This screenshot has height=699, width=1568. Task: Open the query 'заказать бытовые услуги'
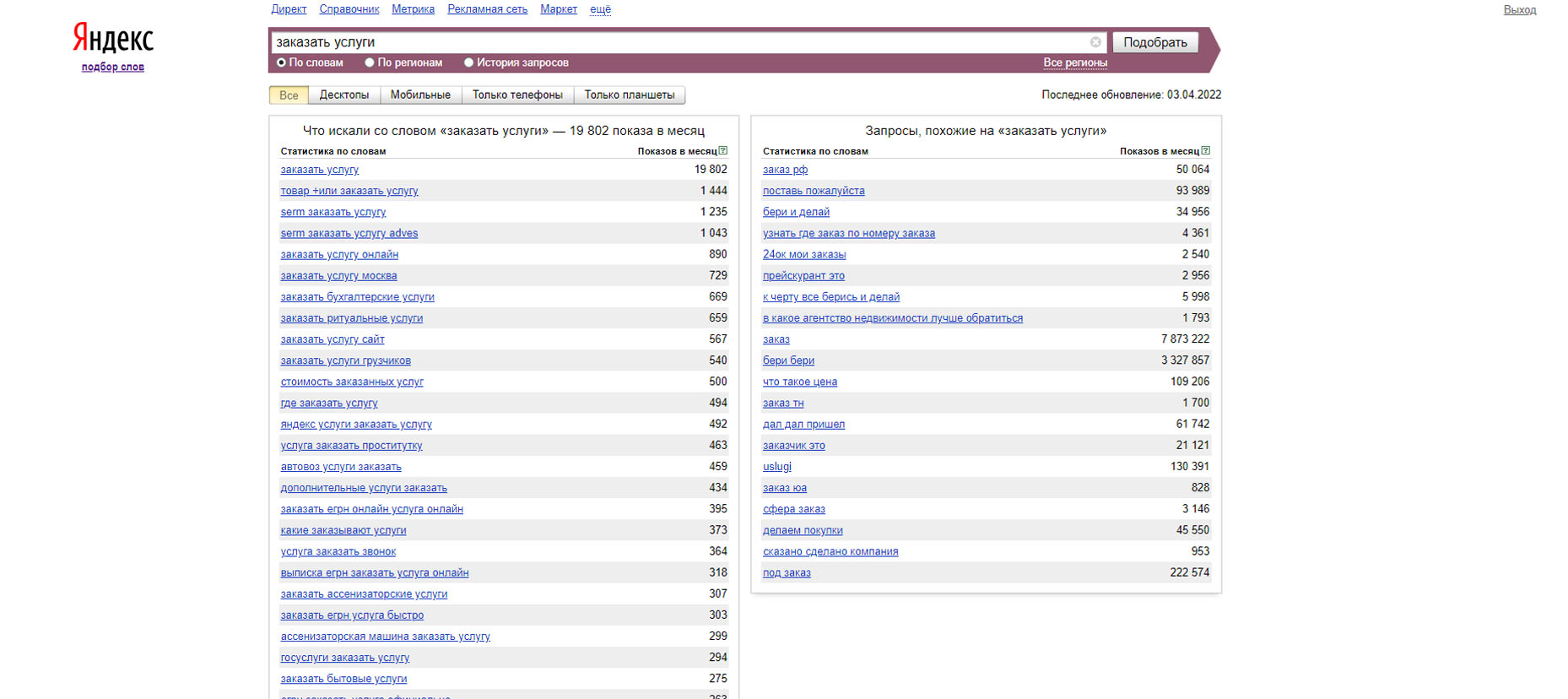coord(343,679)
